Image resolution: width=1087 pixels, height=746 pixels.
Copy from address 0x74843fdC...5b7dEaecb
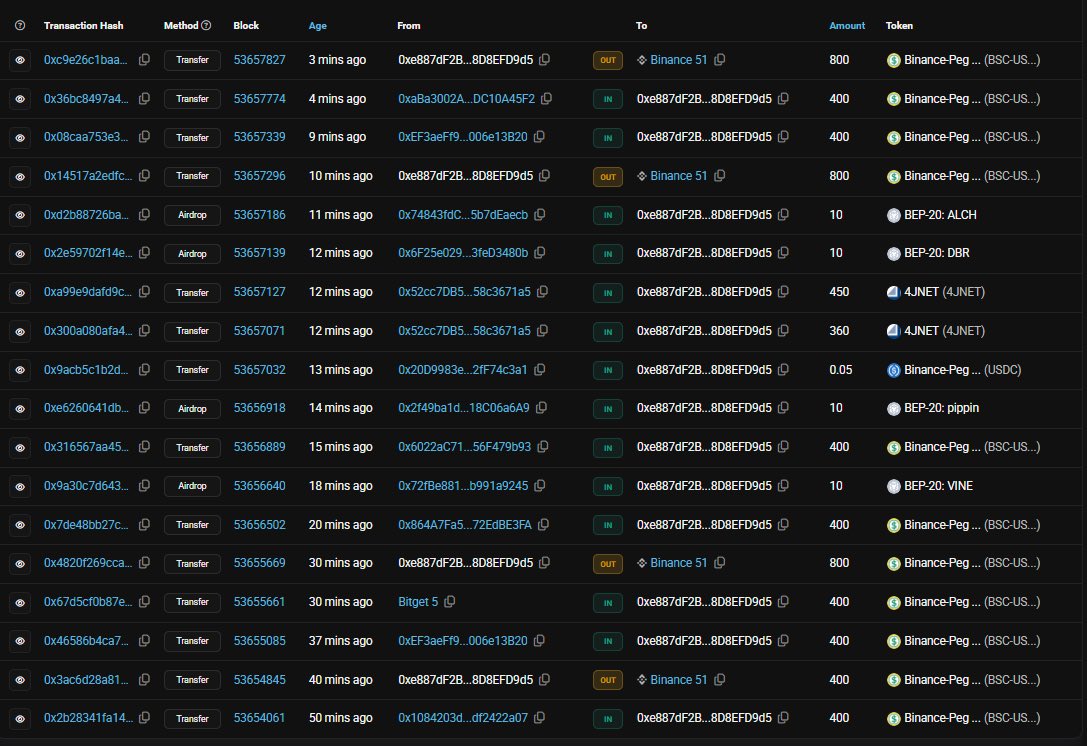(x=539, y=215)
